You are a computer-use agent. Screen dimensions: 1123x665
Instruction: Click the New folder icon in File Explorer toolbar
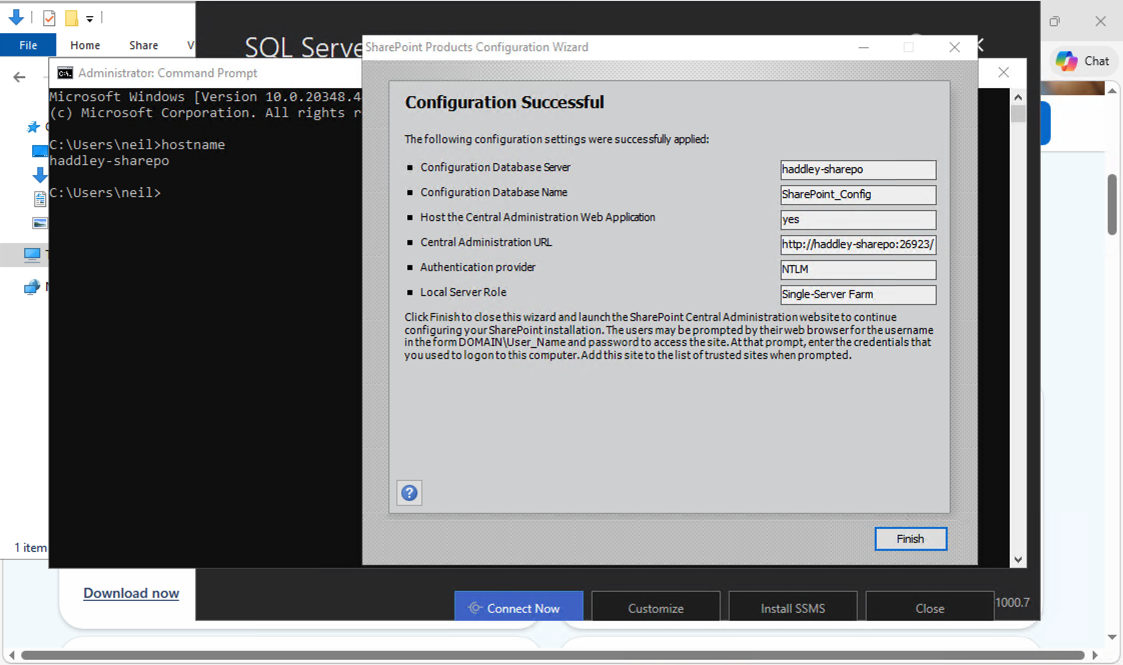pyautogui.click(x=72, y=18)
